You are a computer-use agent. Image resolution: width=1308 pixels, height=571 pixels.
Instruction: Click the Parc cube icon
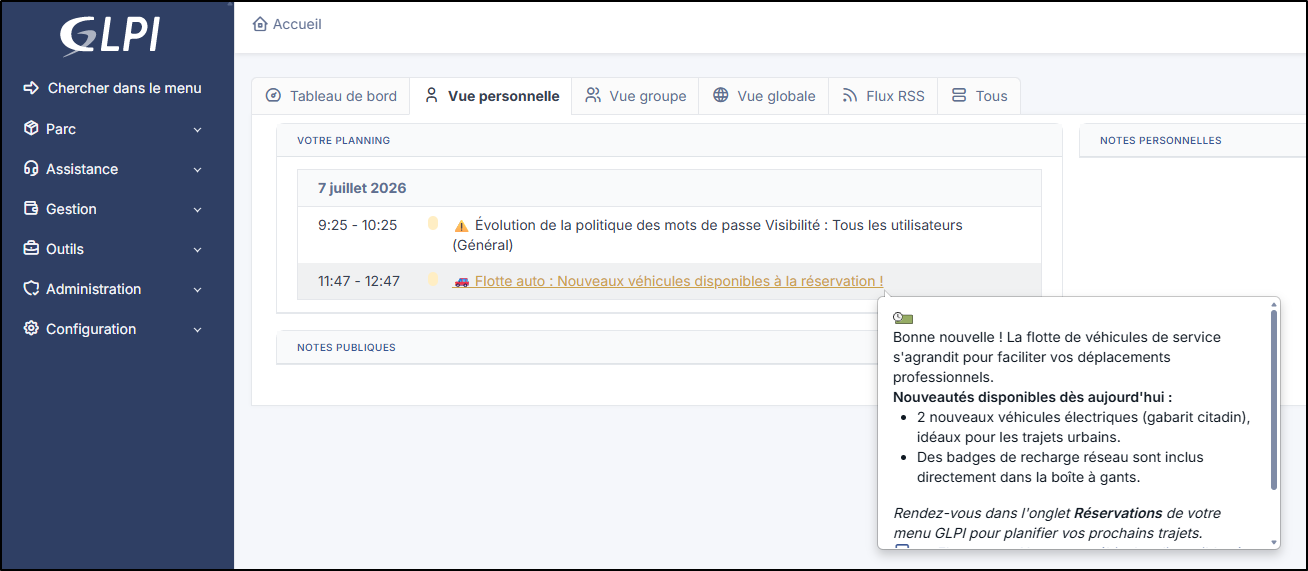31,129
